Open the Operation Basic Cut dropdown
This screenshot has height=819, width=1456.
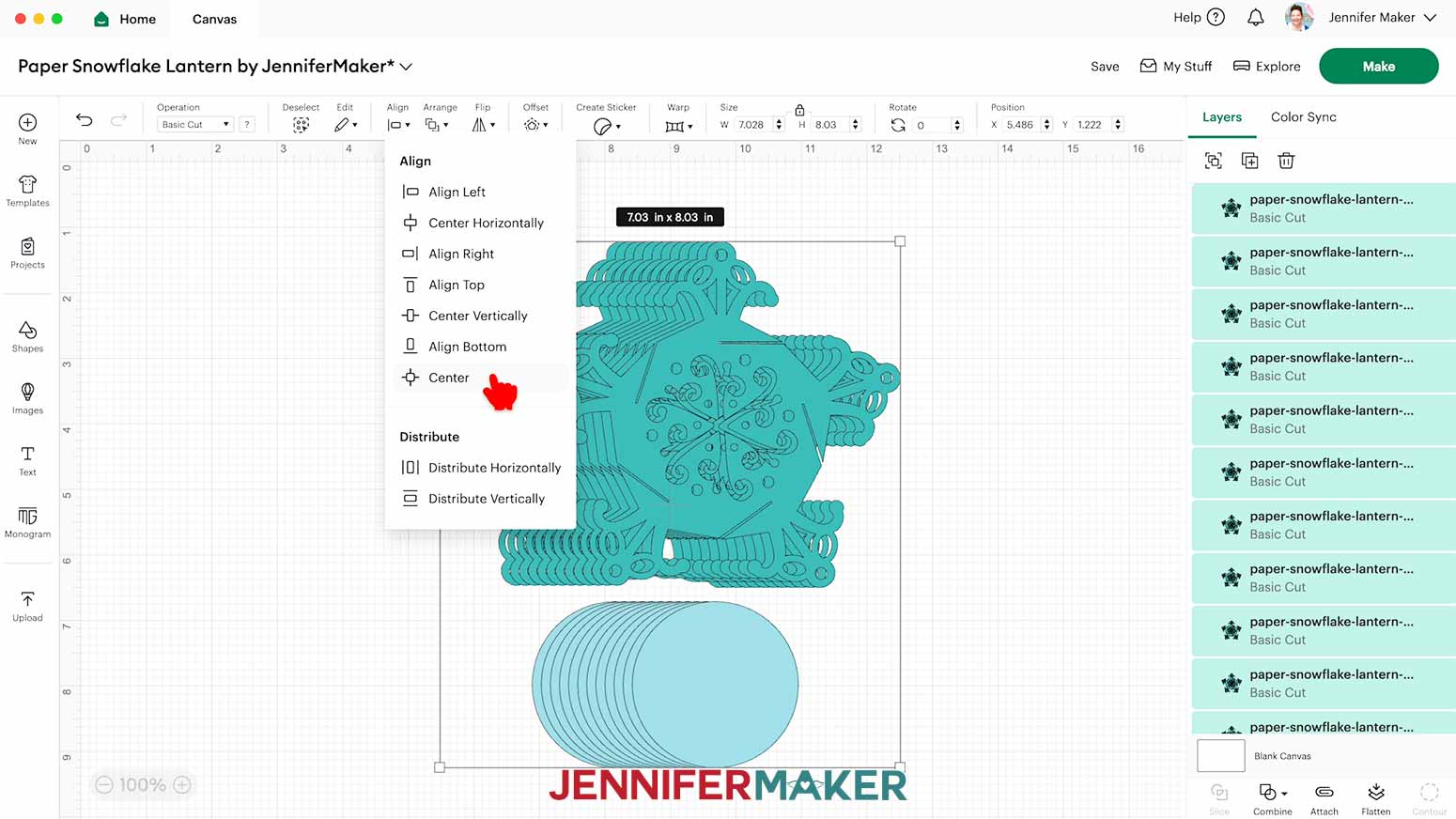click(x=194, y=124)
